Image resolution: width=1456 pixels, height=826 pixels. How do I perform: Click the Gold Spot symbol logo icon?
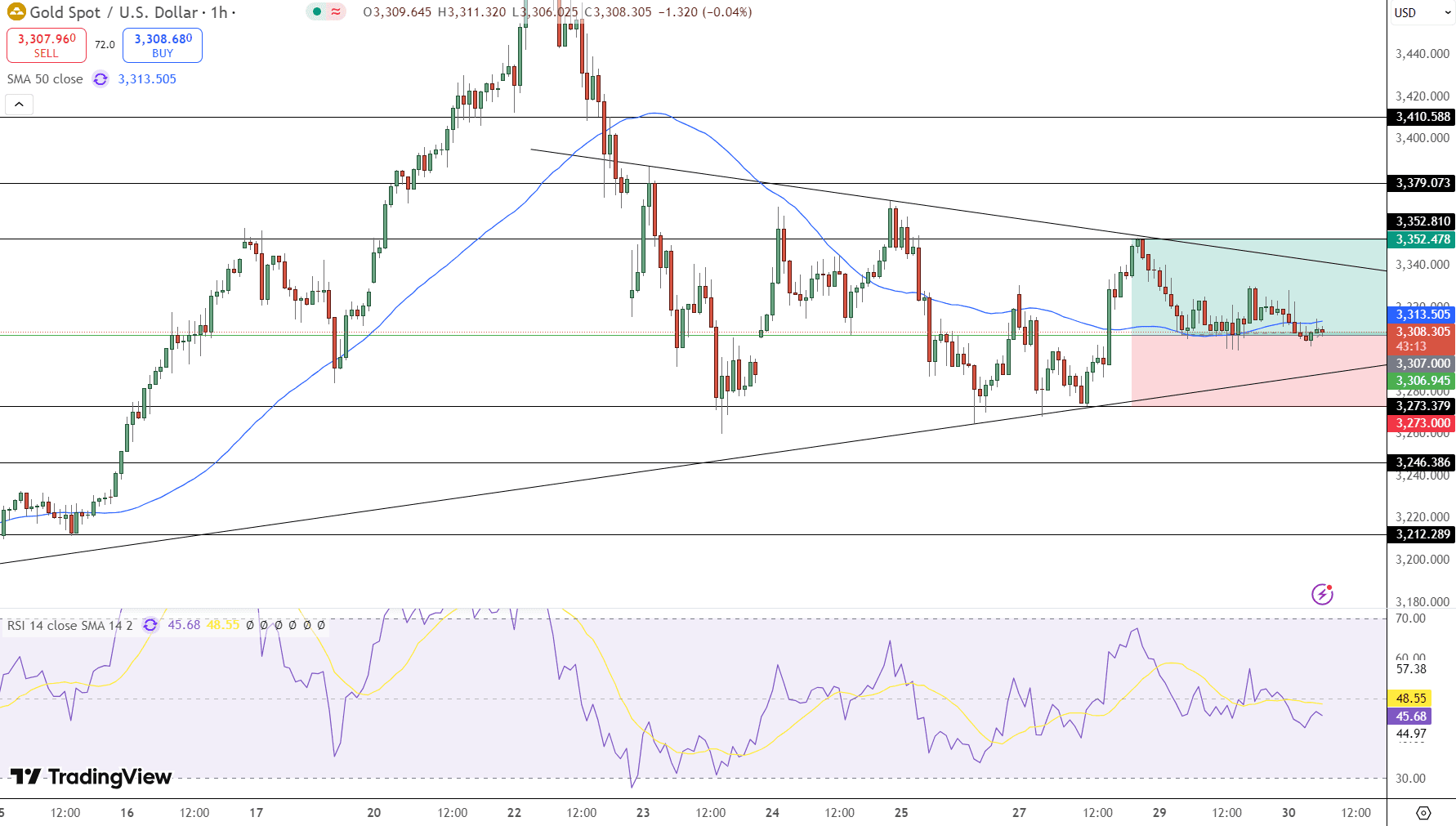(x=16, y=12)
